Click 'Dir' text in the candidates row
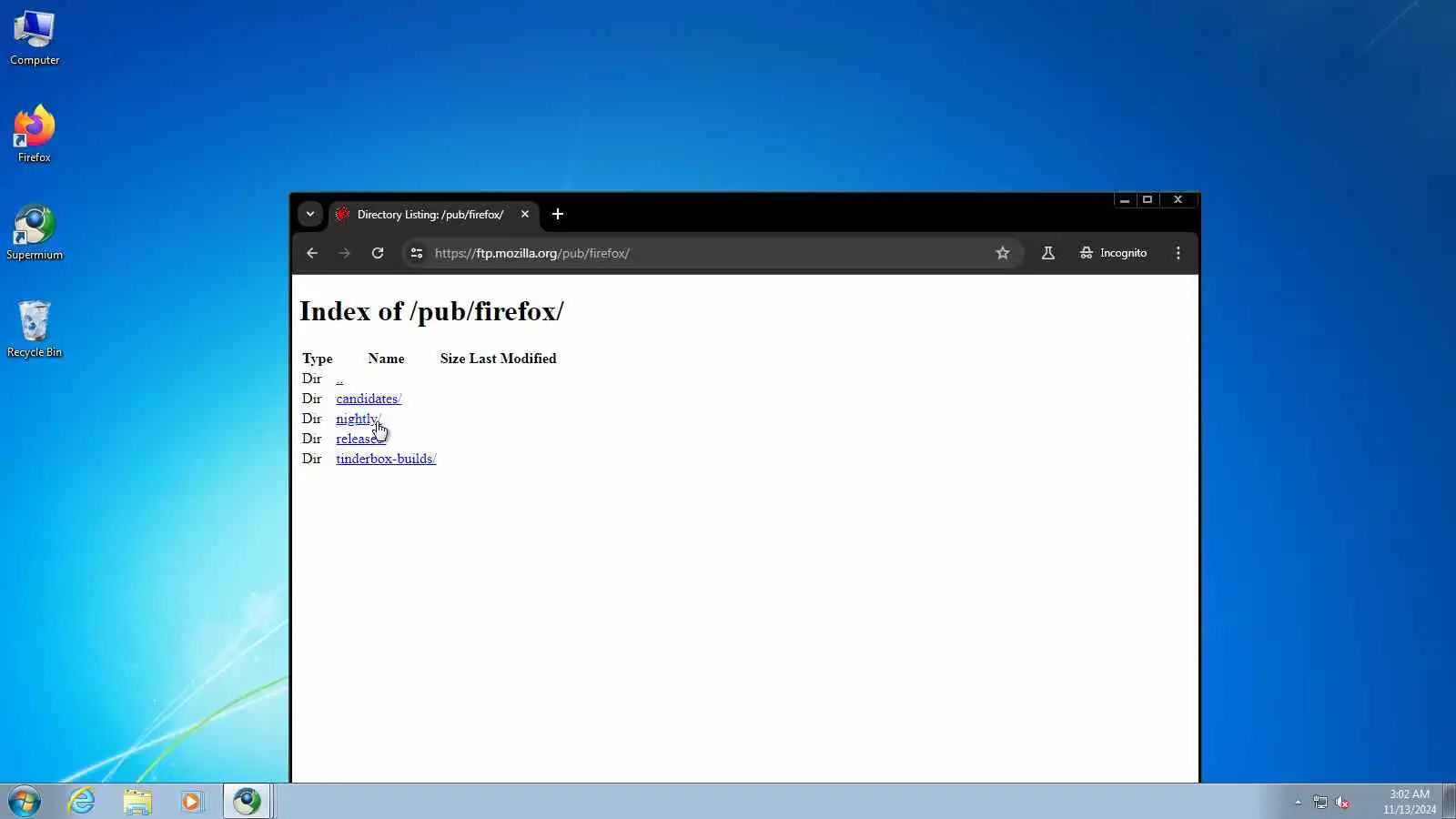Screen dimensions: 1456x819 (x=312, y=399)
